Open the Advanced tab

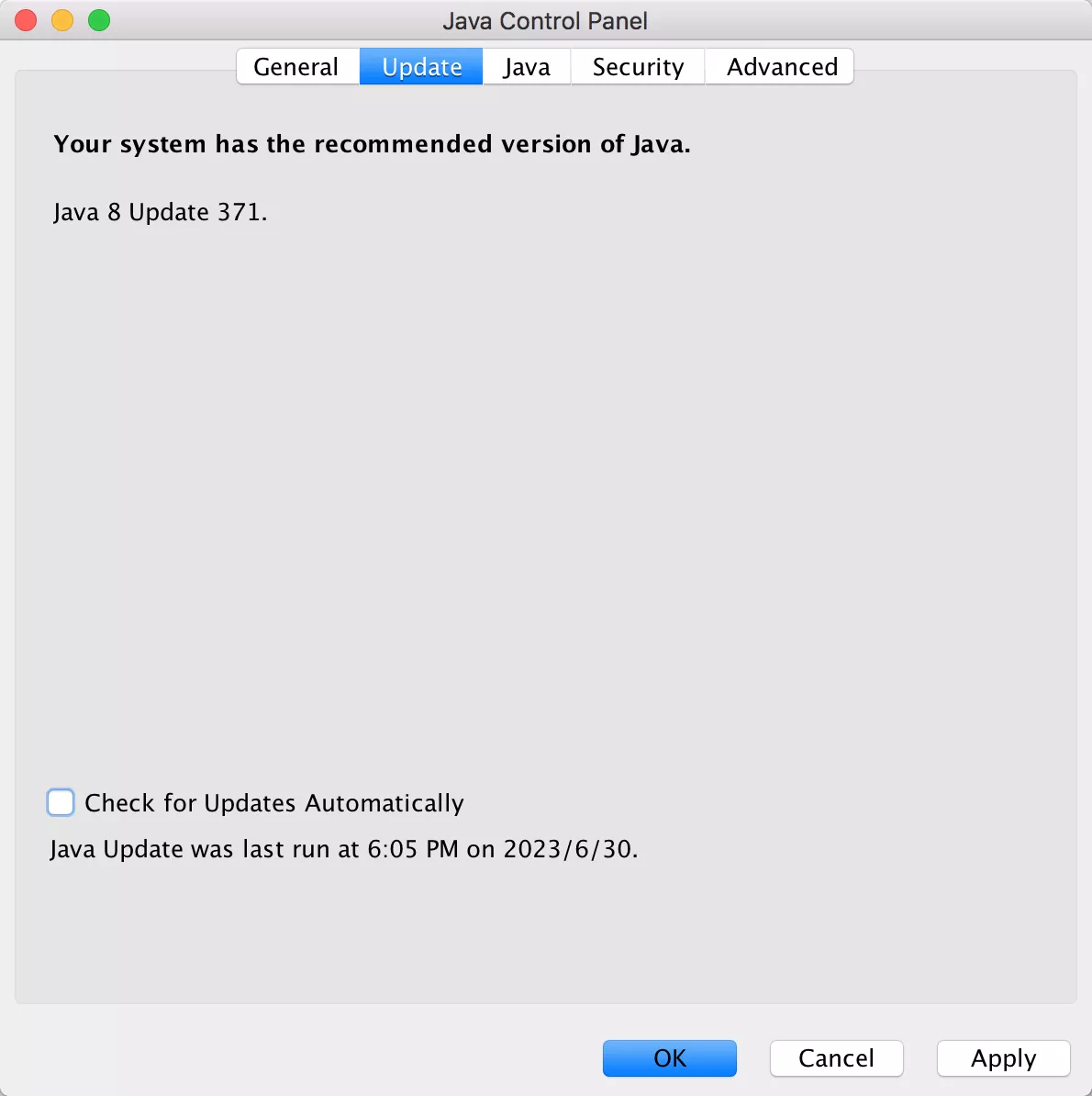(x=779, y=66)
